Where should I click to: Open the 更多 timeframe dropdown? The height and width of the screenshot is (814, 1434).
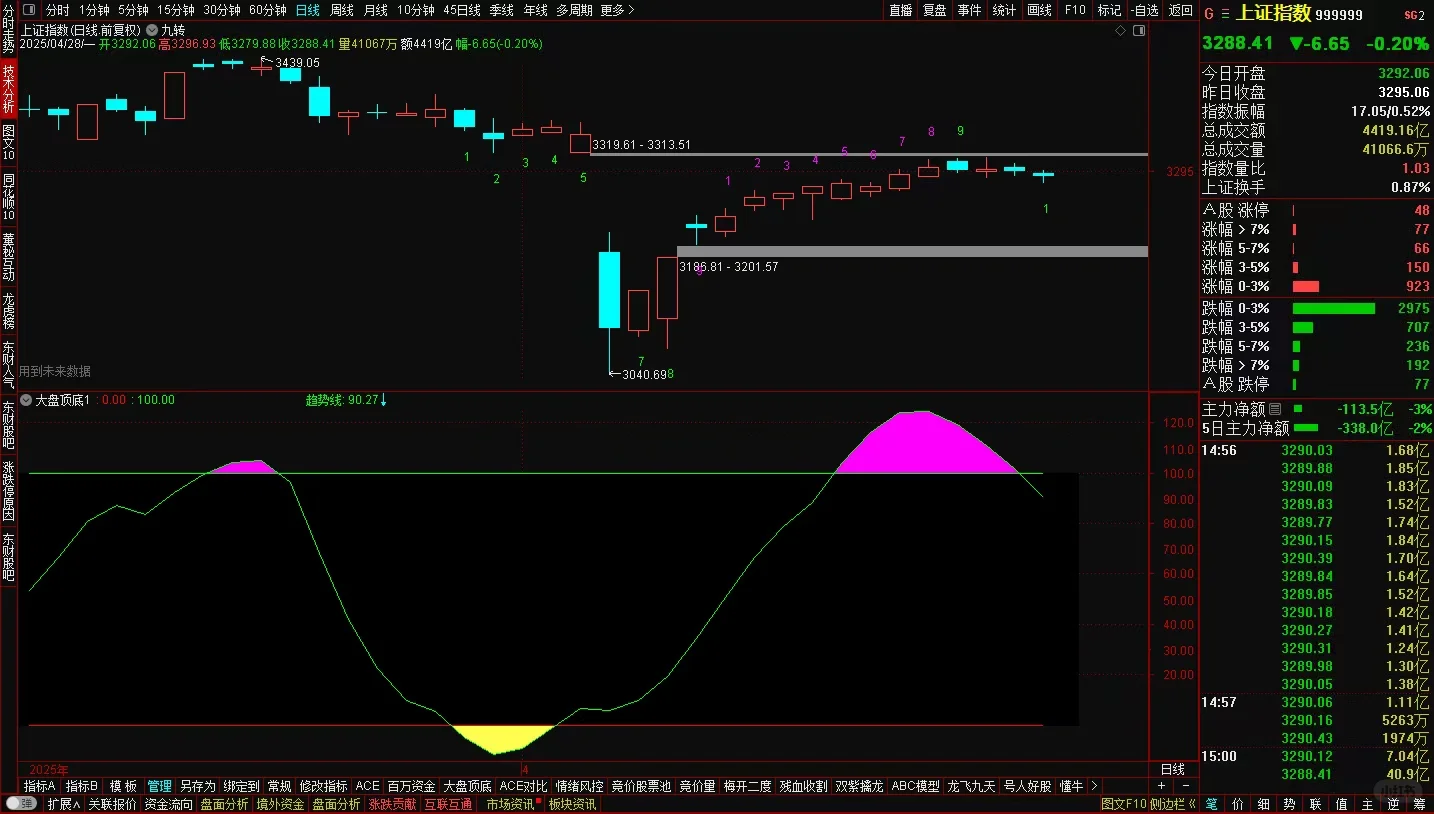pos(617,10)
